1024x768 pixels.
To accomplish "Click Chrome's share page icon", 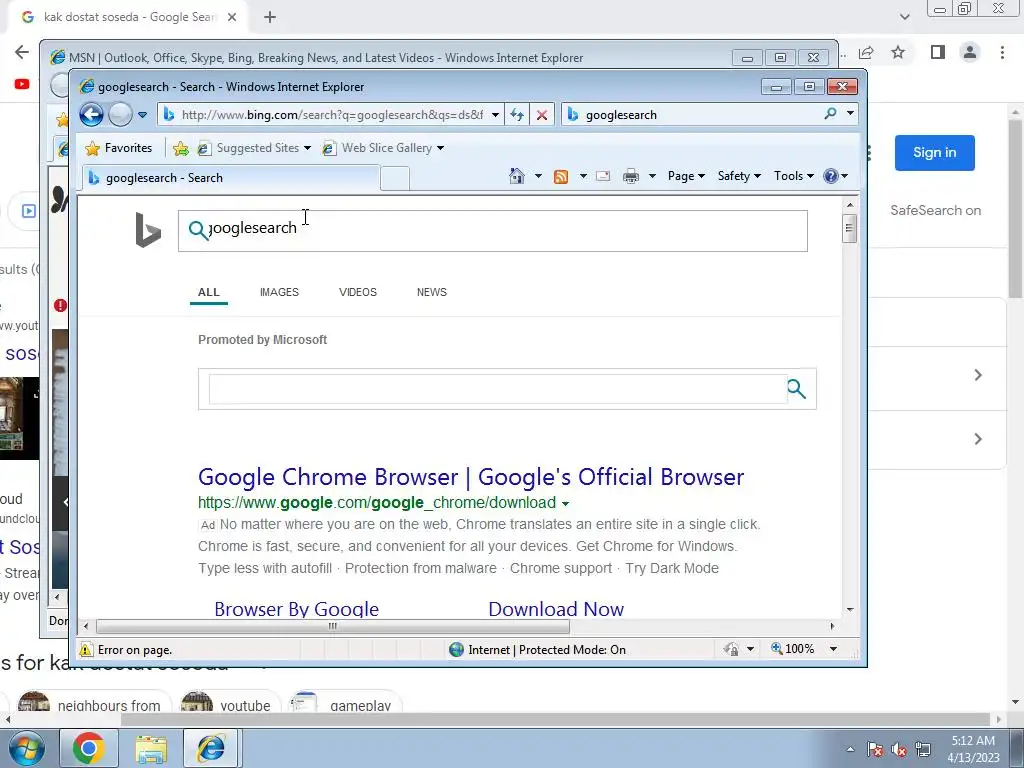I will pos(866,52).
